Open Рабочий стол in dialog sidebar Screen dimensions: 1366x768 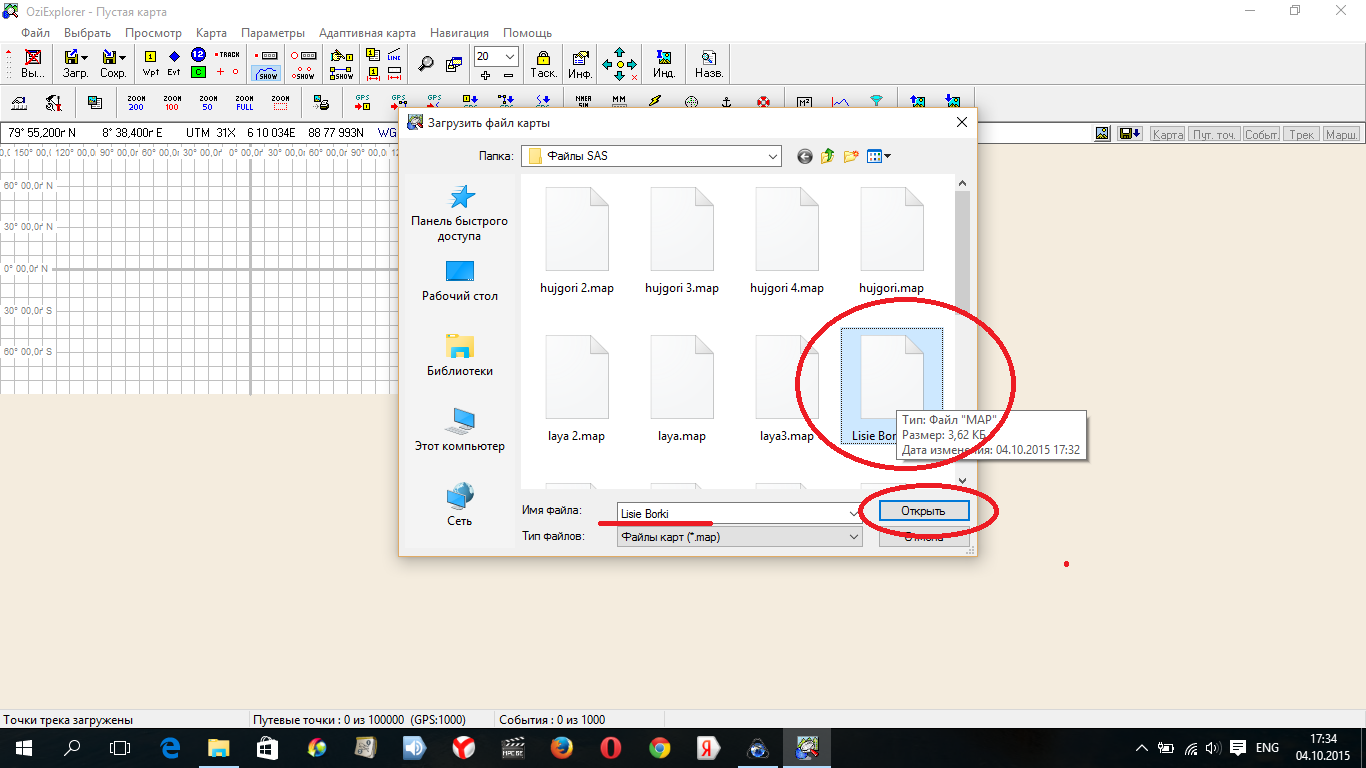(459, 281)
